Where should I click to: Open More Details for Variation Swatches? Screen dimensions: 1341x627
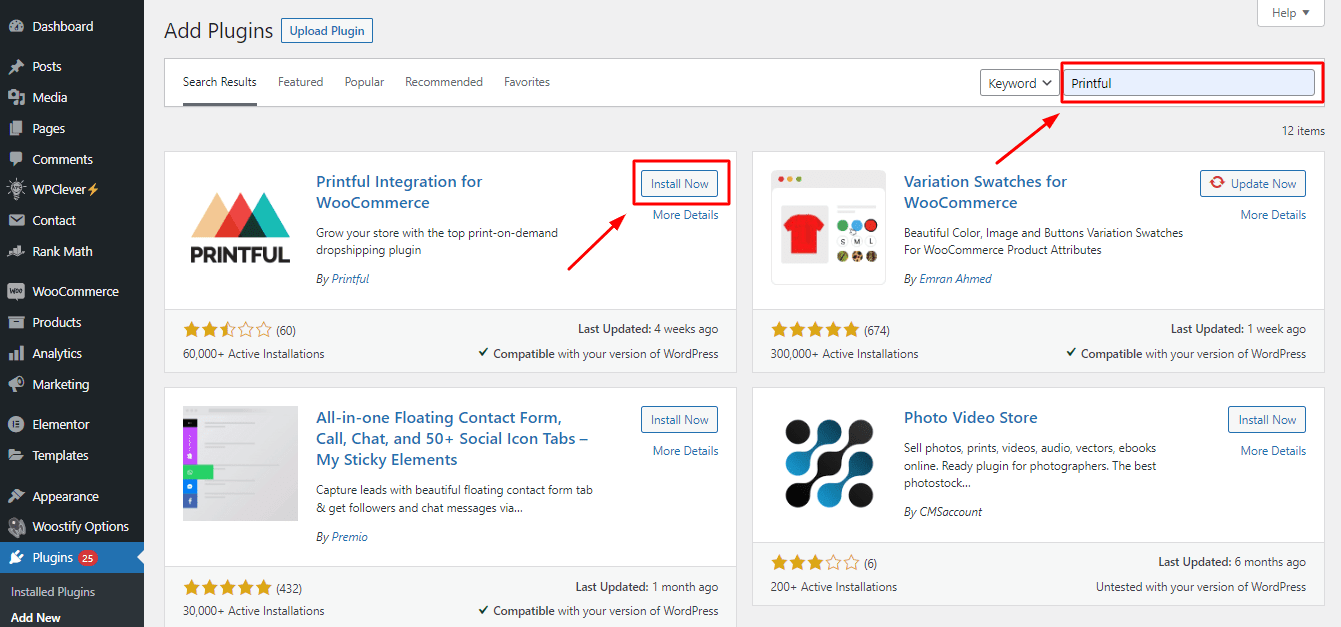pyautogui.click(x=1273, y=215)
